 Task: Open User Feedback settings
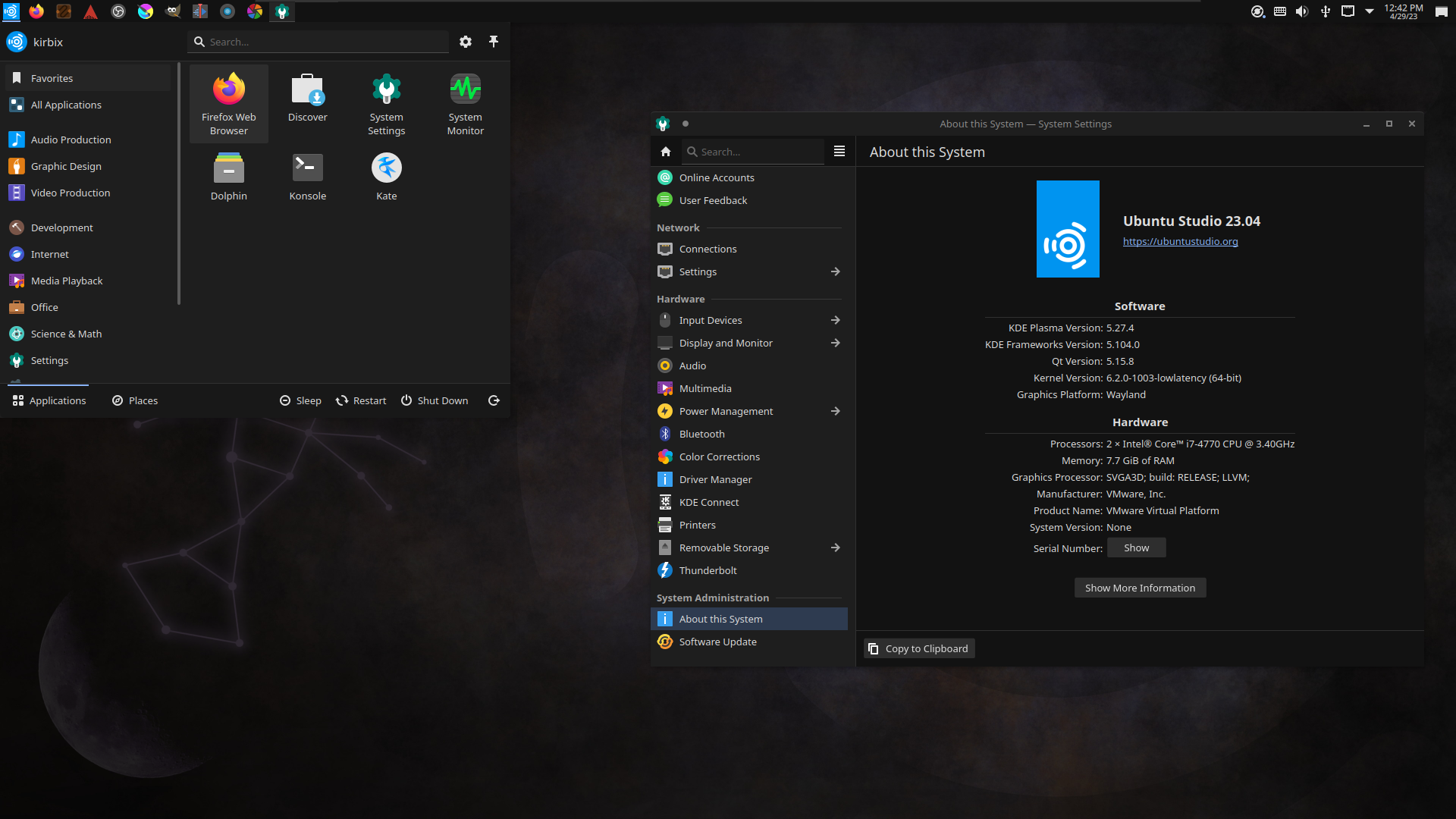click(x=749, y=200)
